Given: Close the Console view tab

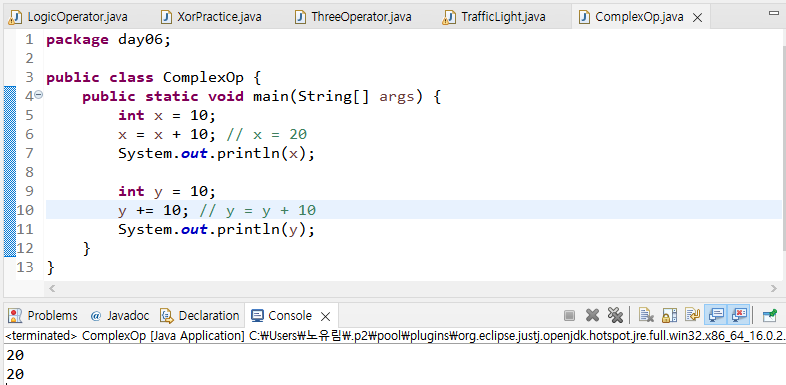Looking at the screenshot, I should tap(325, 316).
